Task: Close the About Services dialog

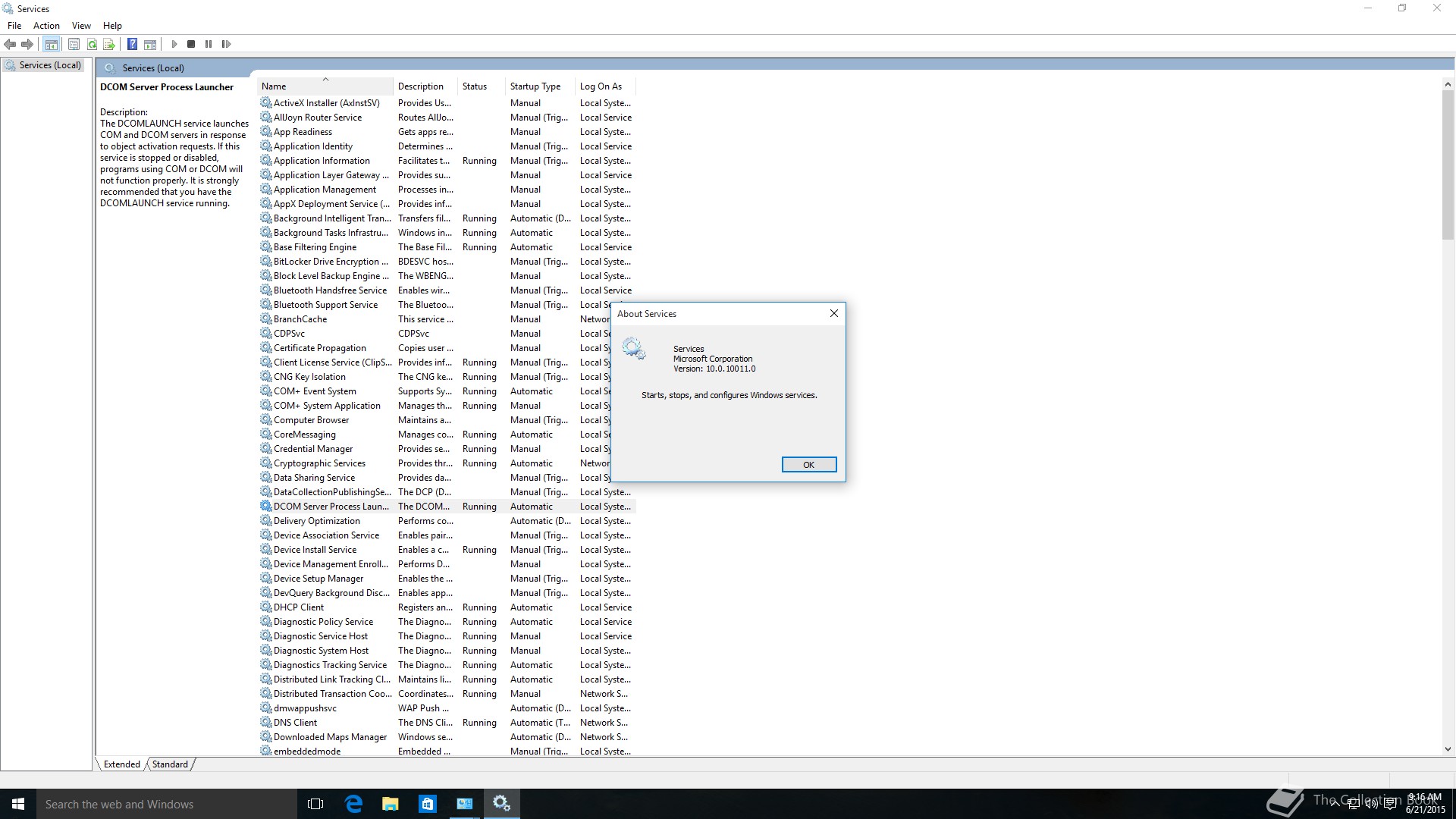Action: click(x=833, y=313)
